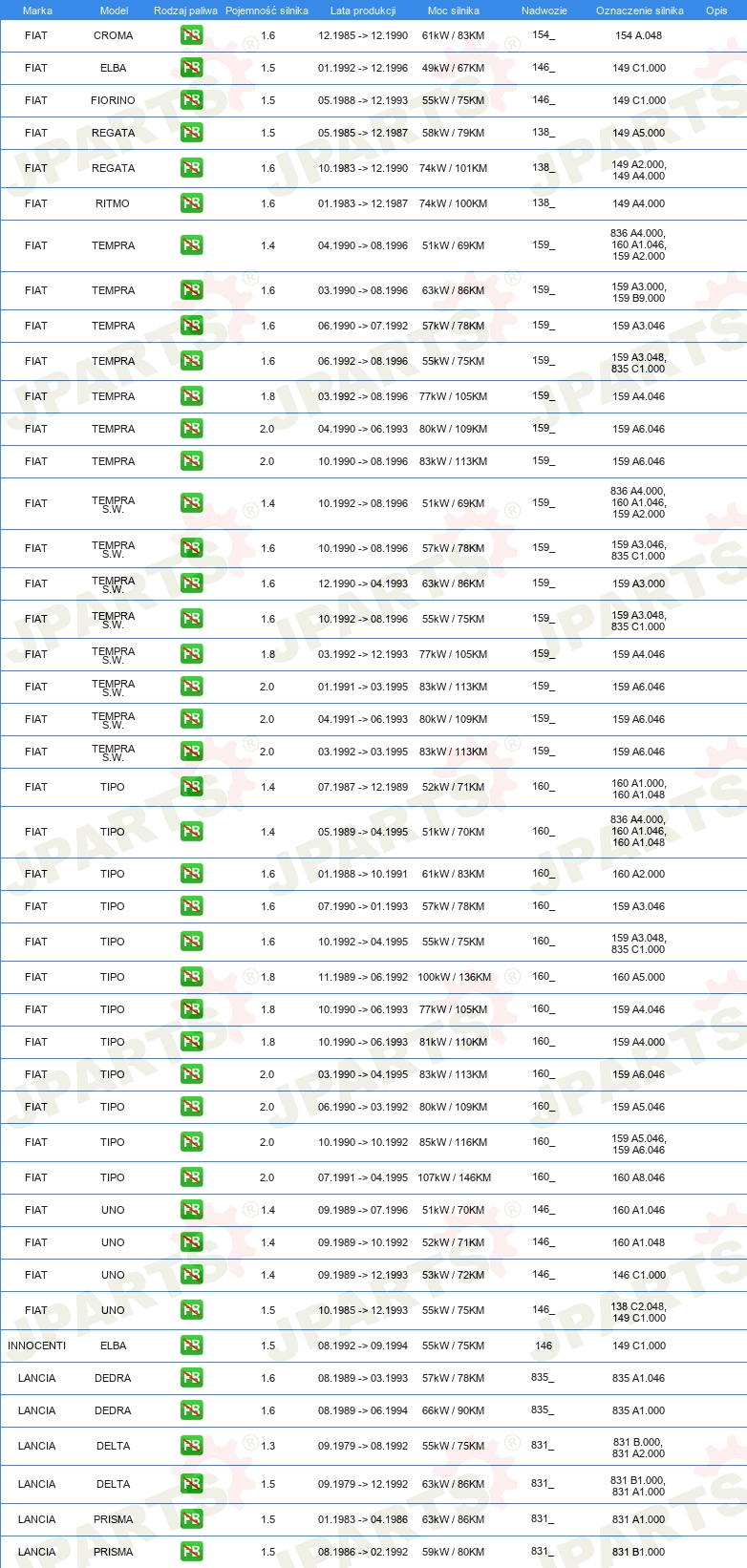
Task: Click the 66kW / 90KM power cell
Action: tap(454, 1410)
